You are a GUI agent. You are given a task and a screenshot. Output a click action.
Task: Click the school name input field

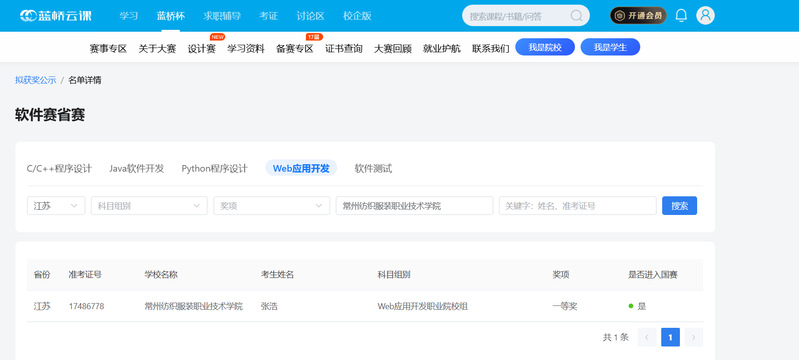[x=414, y=205]
